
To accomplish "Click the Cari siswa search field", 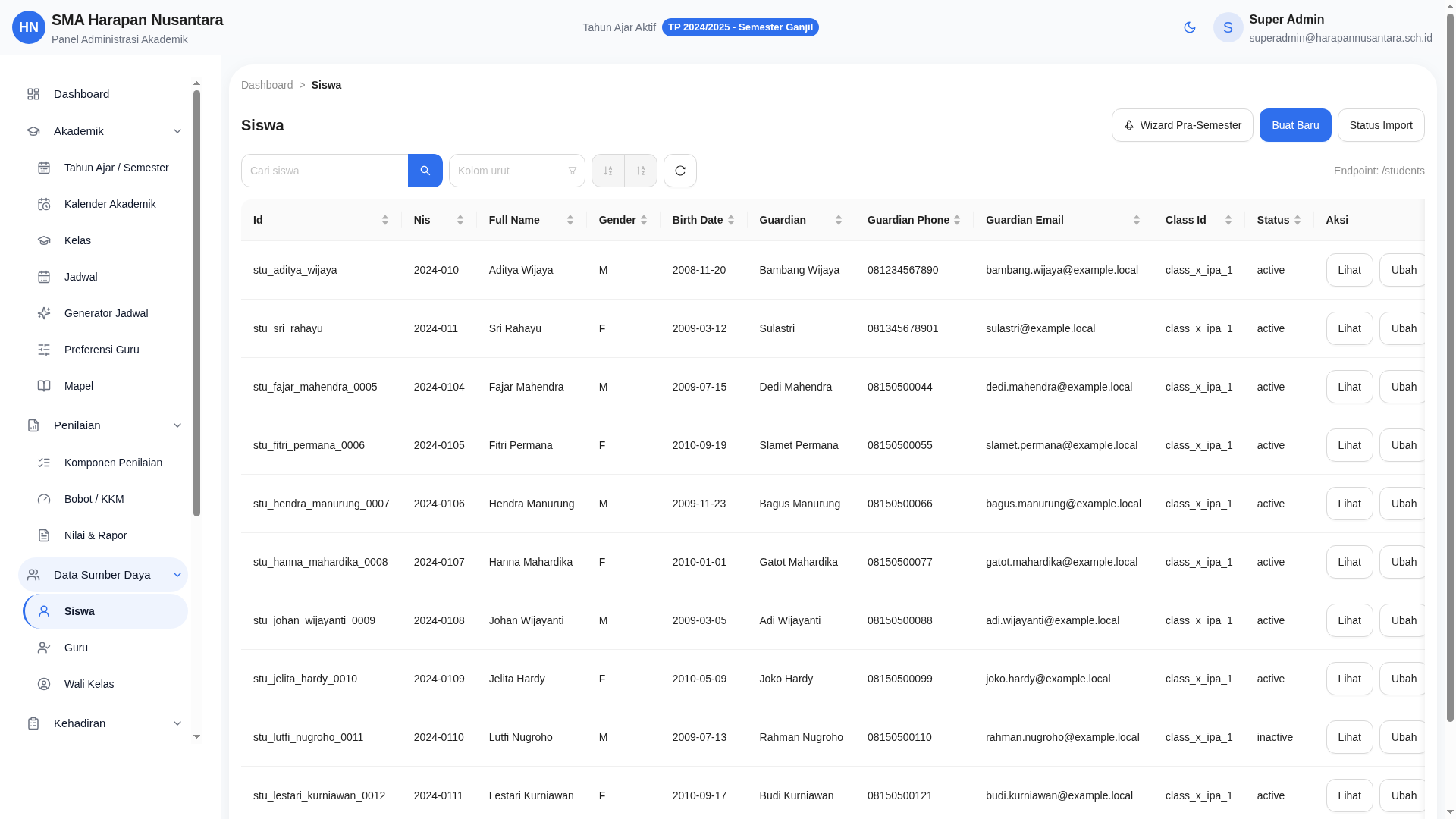I will pos(325,171).
